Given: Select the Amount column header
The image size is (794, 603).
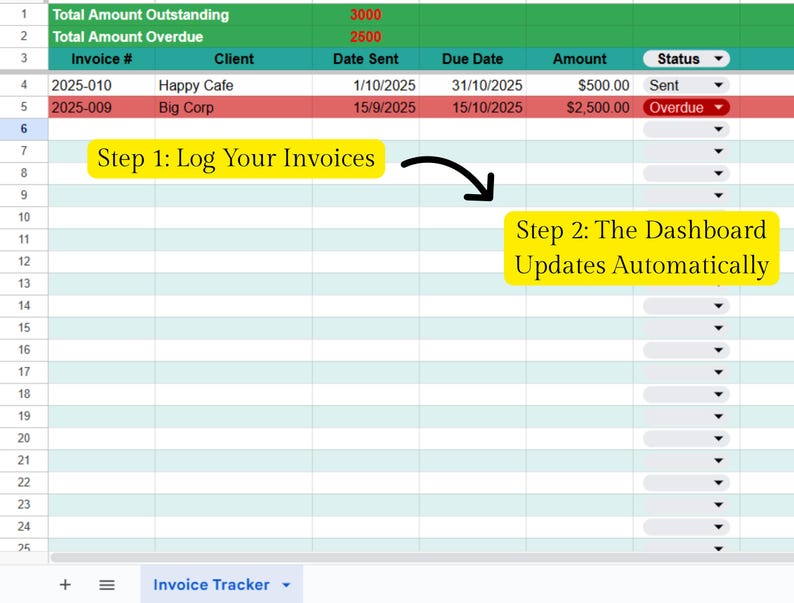Looking at the screenshot, I should click(579, 59).
